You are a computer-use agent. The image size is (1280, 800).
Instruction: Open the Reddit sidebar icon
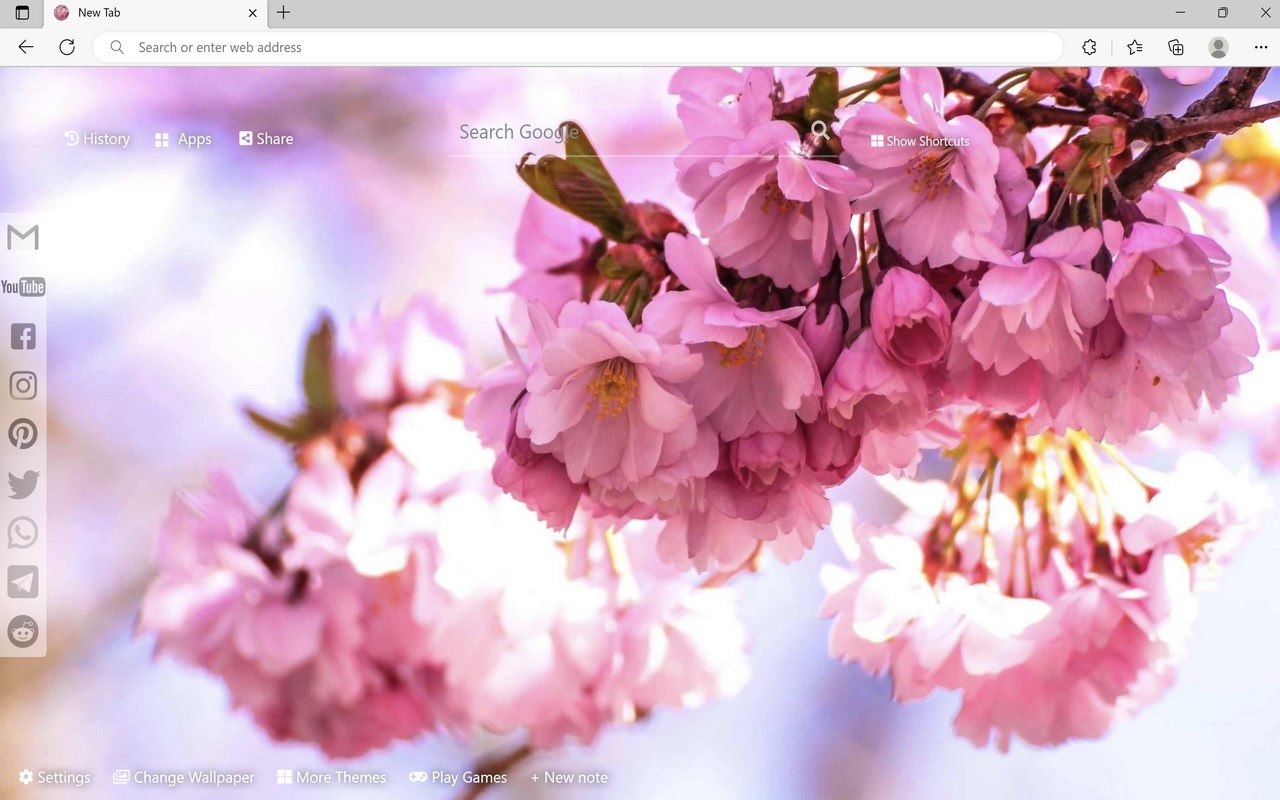click(23, 631)
